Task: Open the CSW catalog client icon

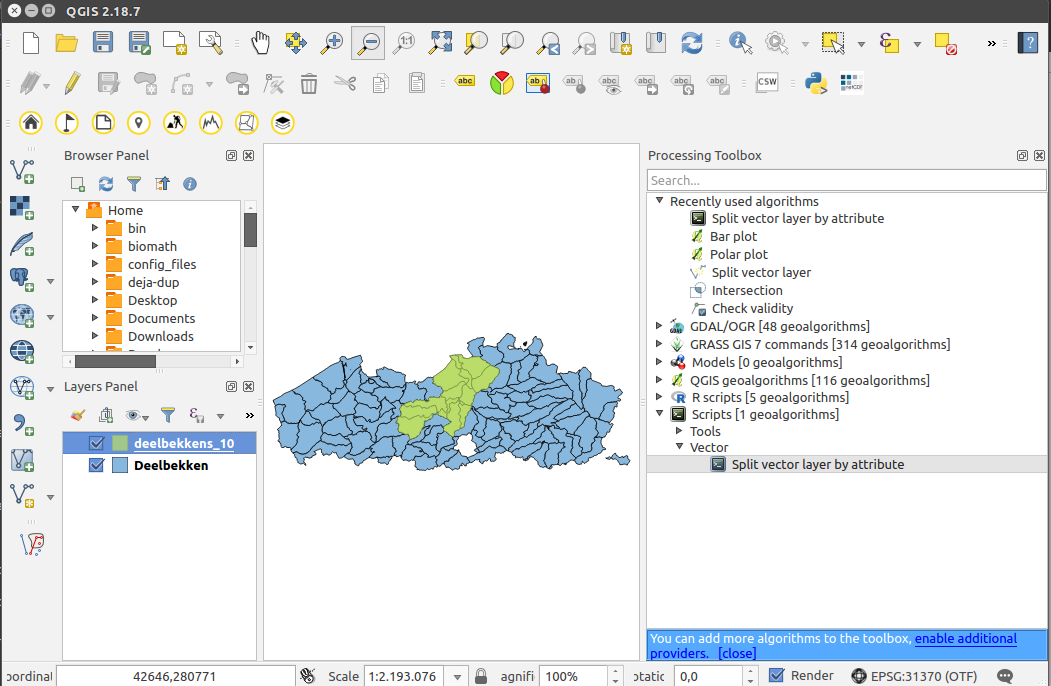Action: (x=767, y=82)
